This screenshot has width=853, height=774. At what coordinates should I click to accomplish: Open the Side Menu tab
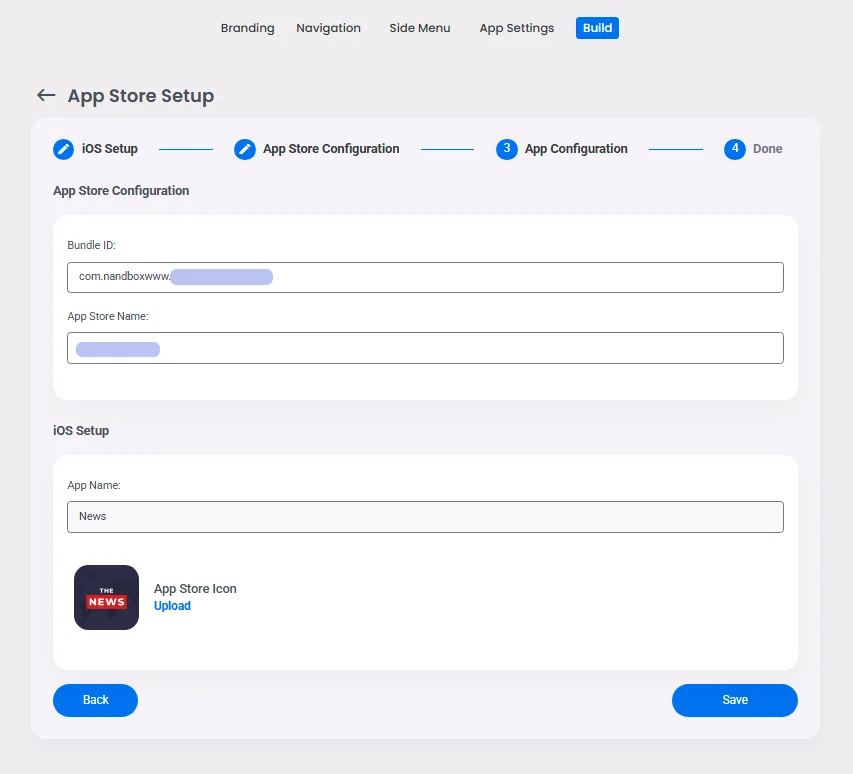pos(420,28)
